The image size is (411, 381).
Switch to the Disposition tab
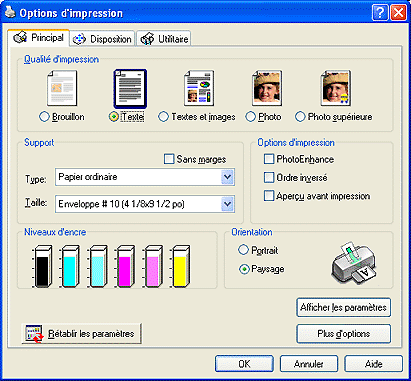coord(103,39)
